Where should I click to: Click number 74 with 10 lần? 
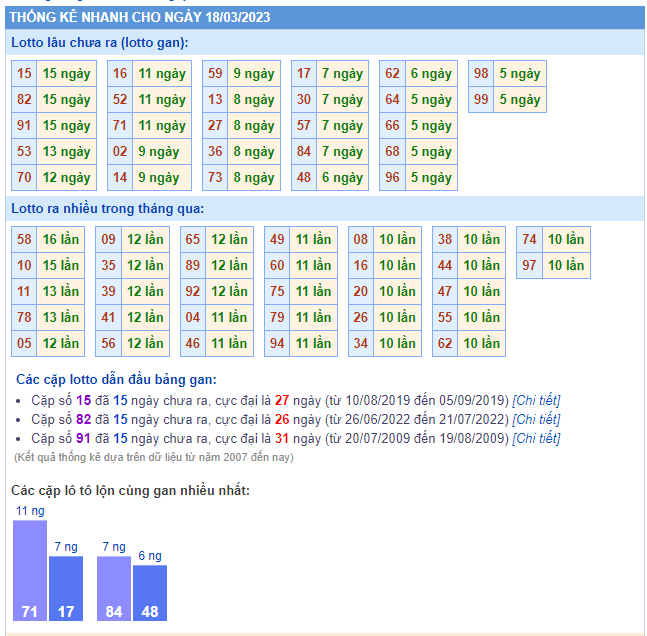click(x=529, y=240)
